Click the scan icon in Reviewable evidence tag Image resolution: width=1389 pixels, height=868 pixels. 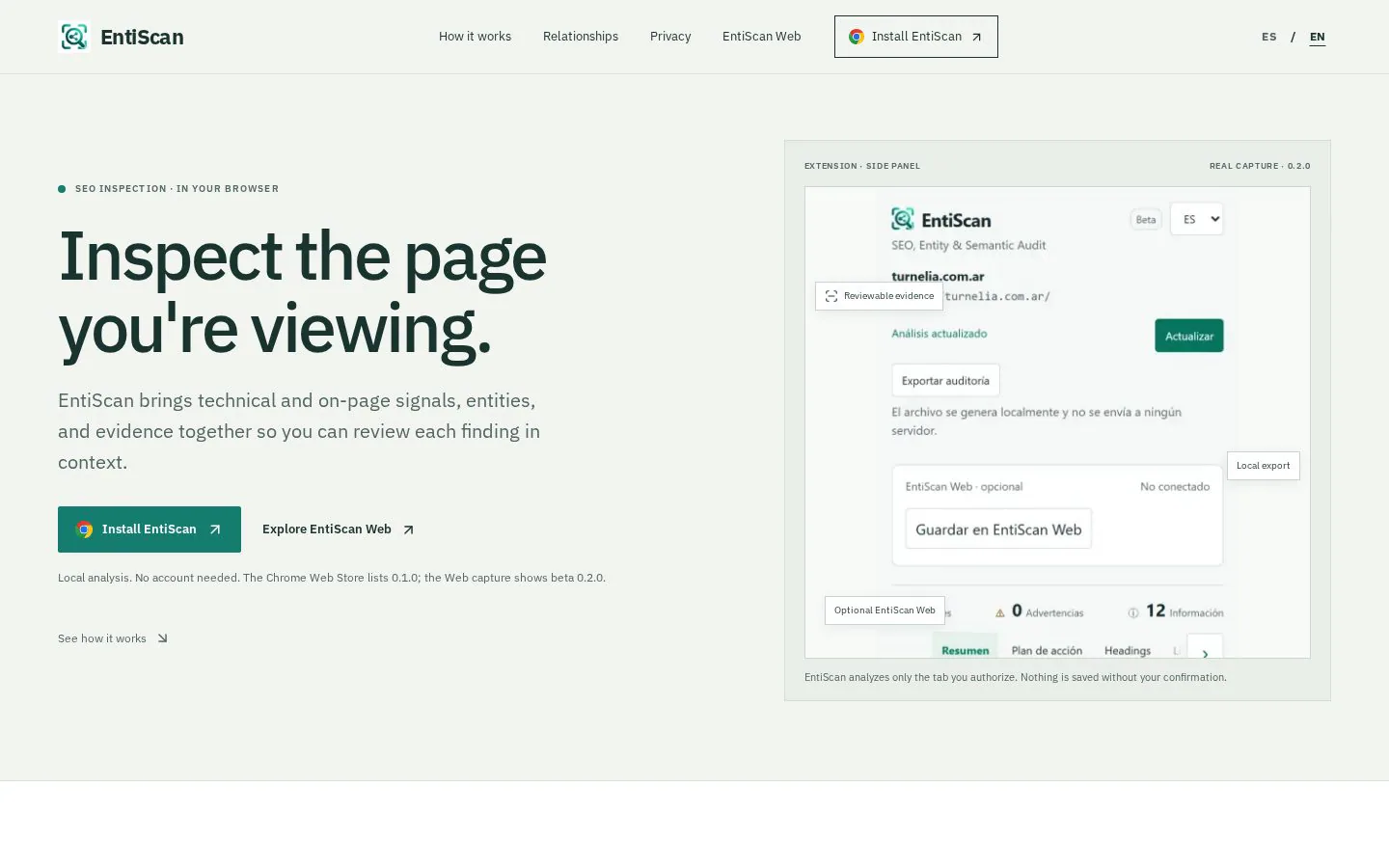(x=831, y=296)
